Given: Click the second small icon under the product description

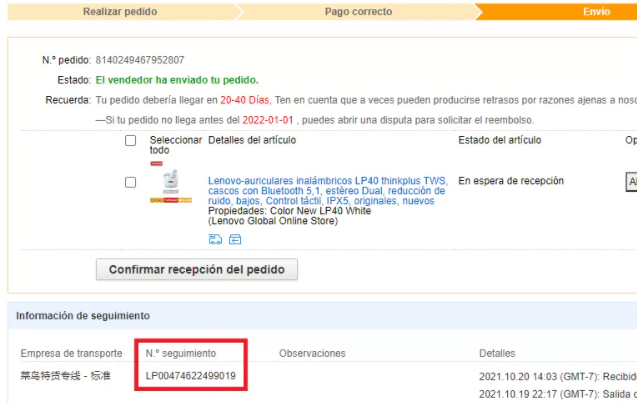Looking at the screenshot, I should coord(235,239).
